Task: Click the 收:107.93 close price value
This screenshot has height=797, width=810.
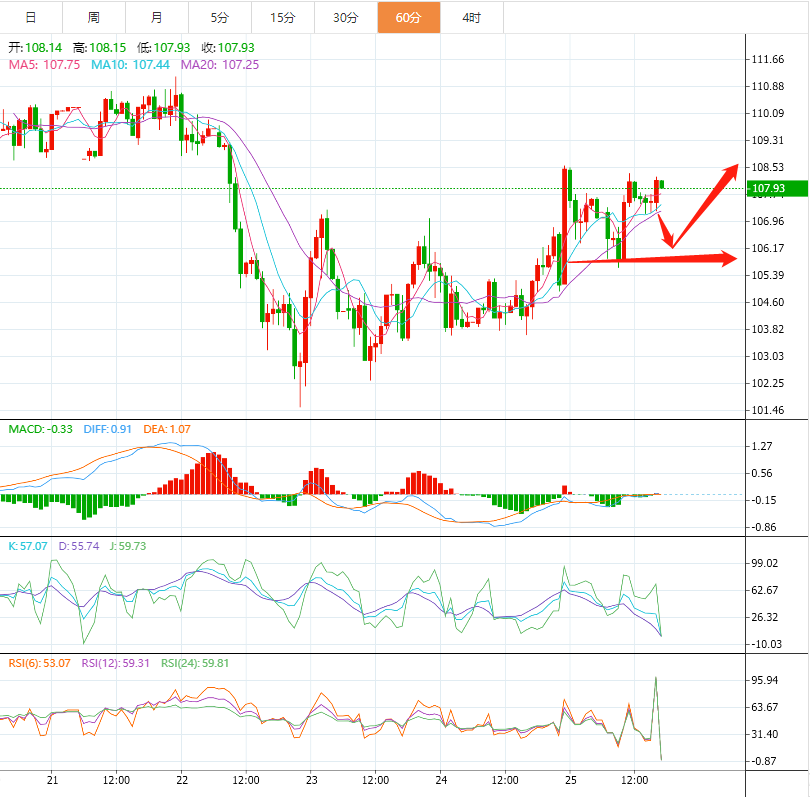Action: (228, 48)
